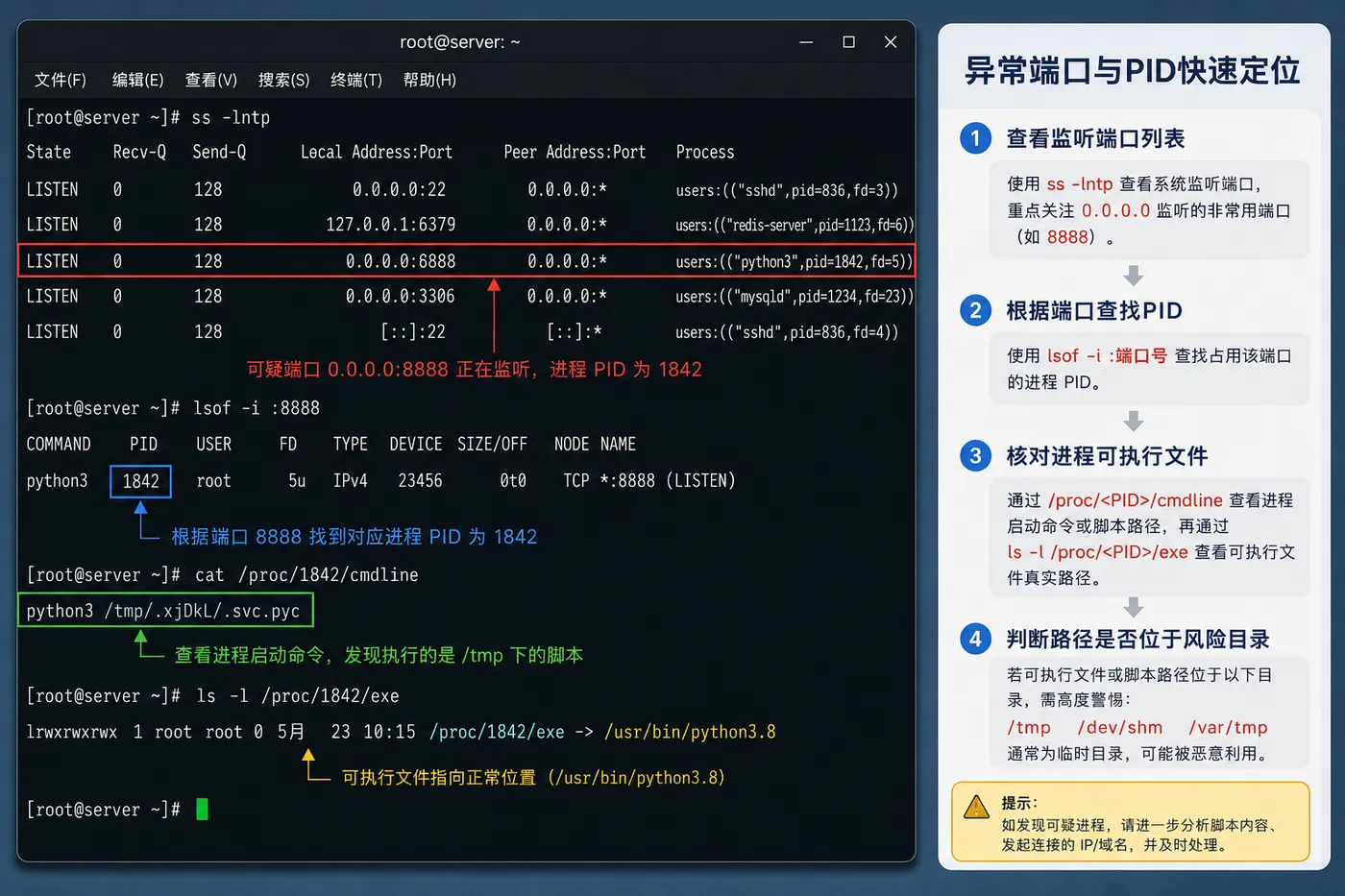Click the warning triangle icon in 提示 box
Image resolution: width=1345 pixels, height=896 pixels.
point(976,807)
